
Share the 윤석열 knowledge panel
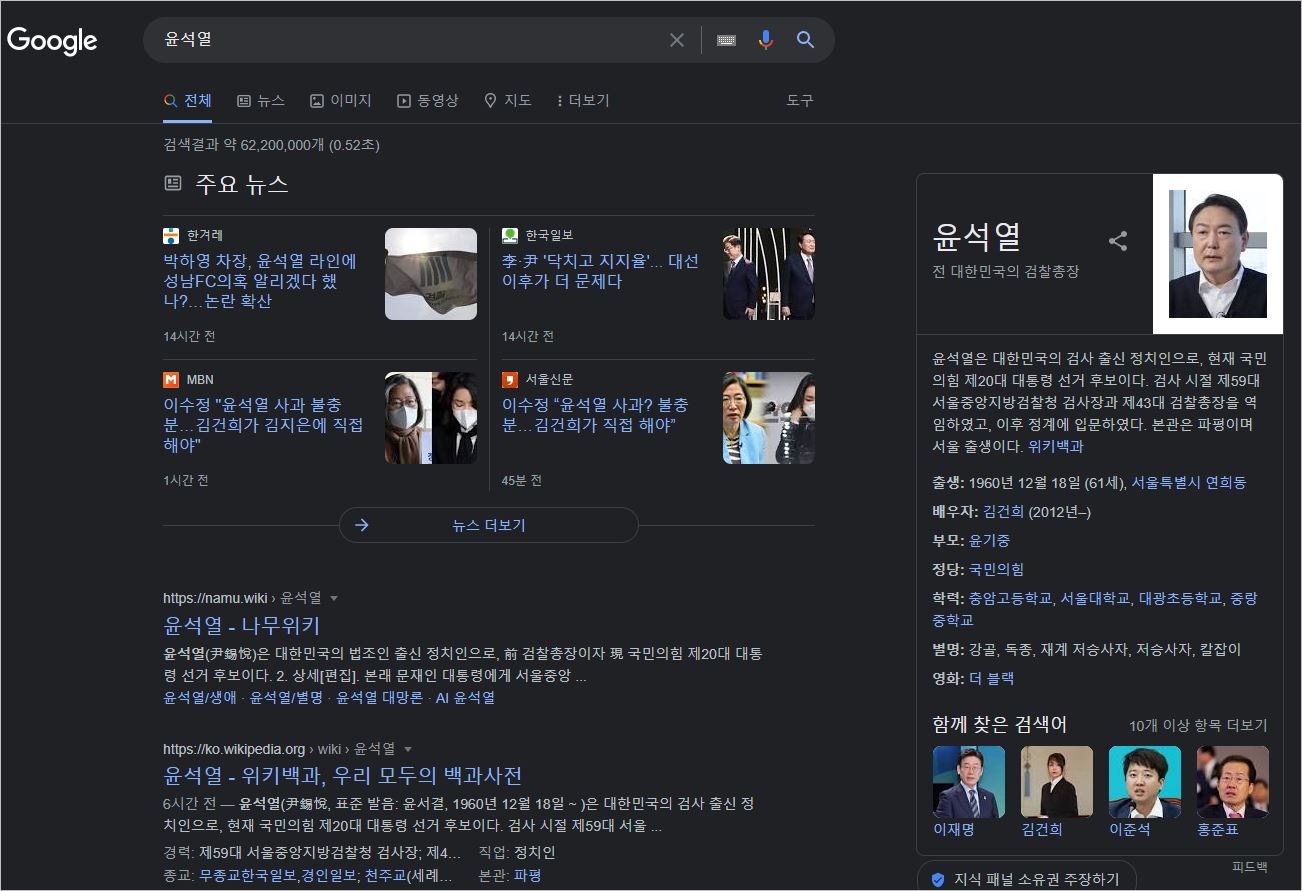[1118, 241]
